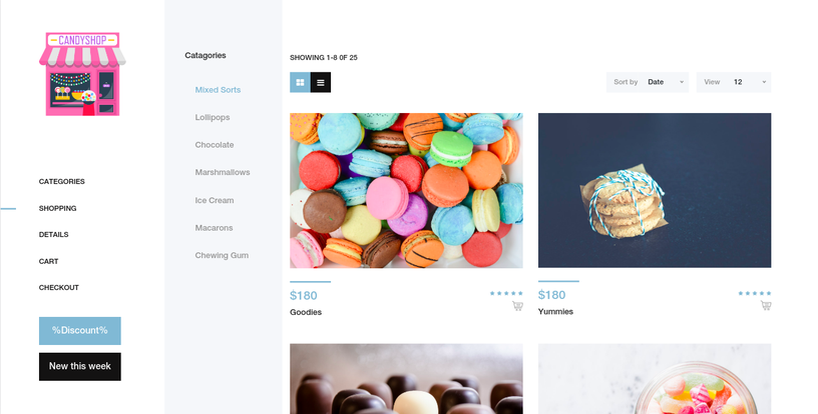Image resolution: width=818 pixels, height=414 pixels.
Task: Click the CandyShop logo
Action: (x=82, y=74)
